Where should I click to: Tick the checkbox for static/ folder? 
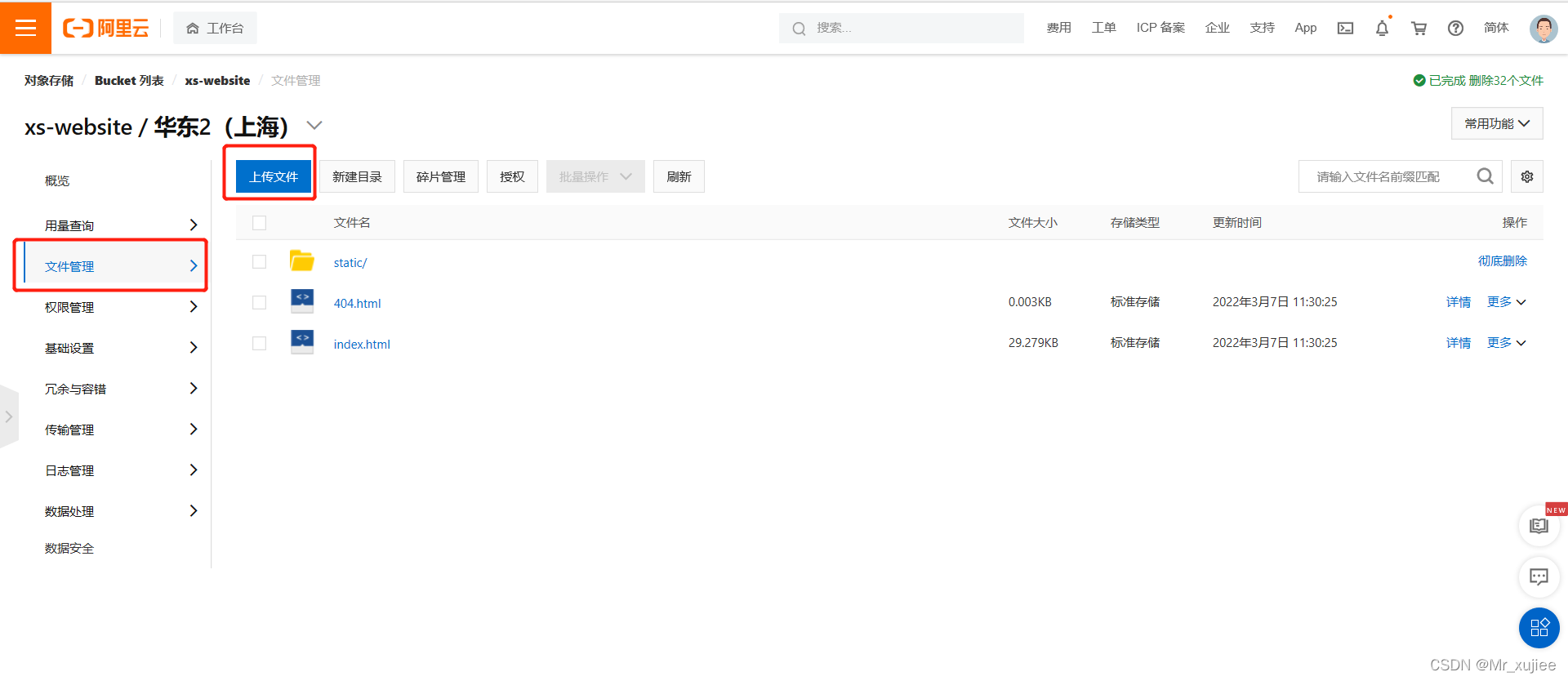point(259,262)
